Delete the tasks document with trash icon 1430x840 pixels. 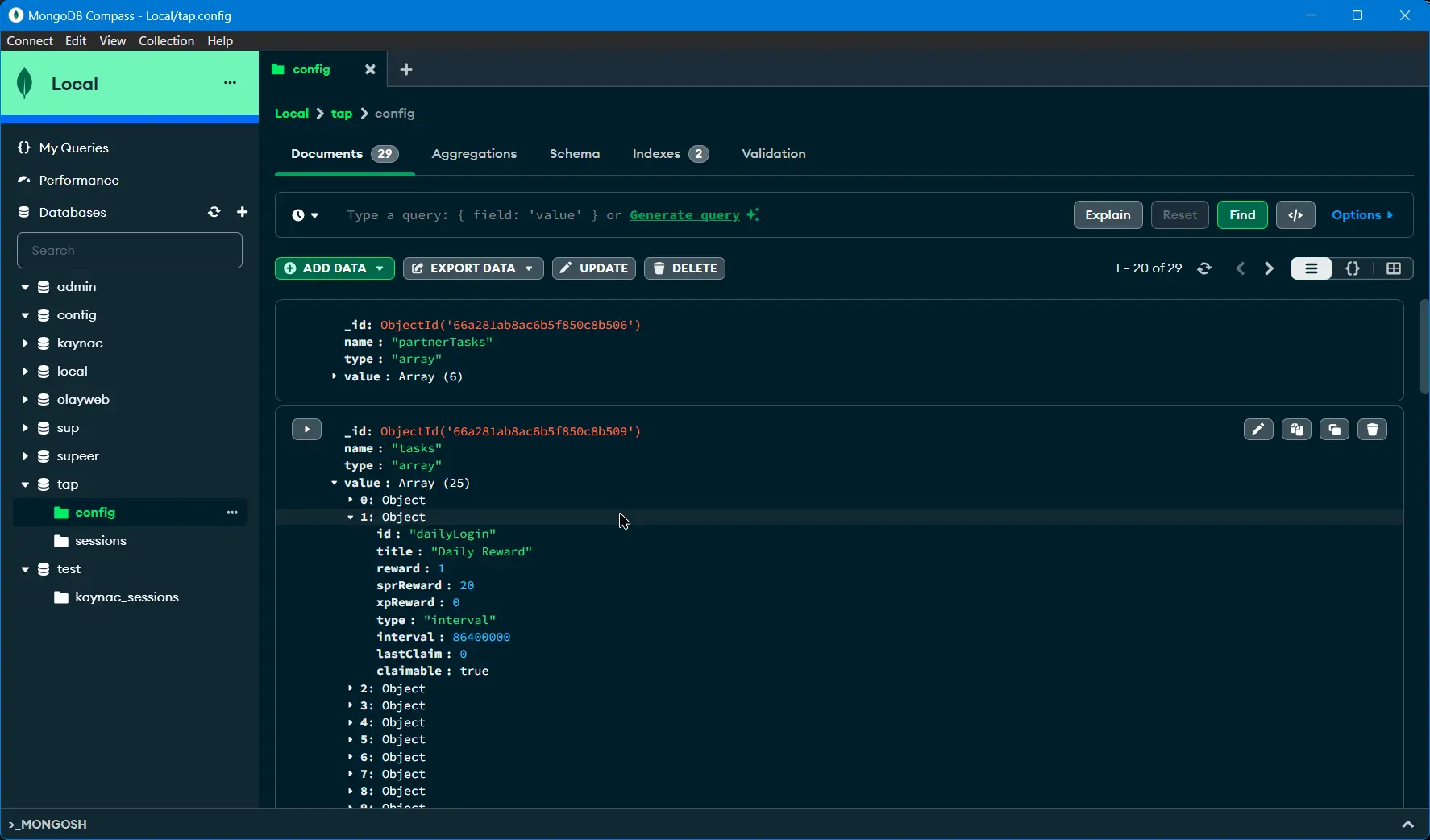pos(1373,430)
